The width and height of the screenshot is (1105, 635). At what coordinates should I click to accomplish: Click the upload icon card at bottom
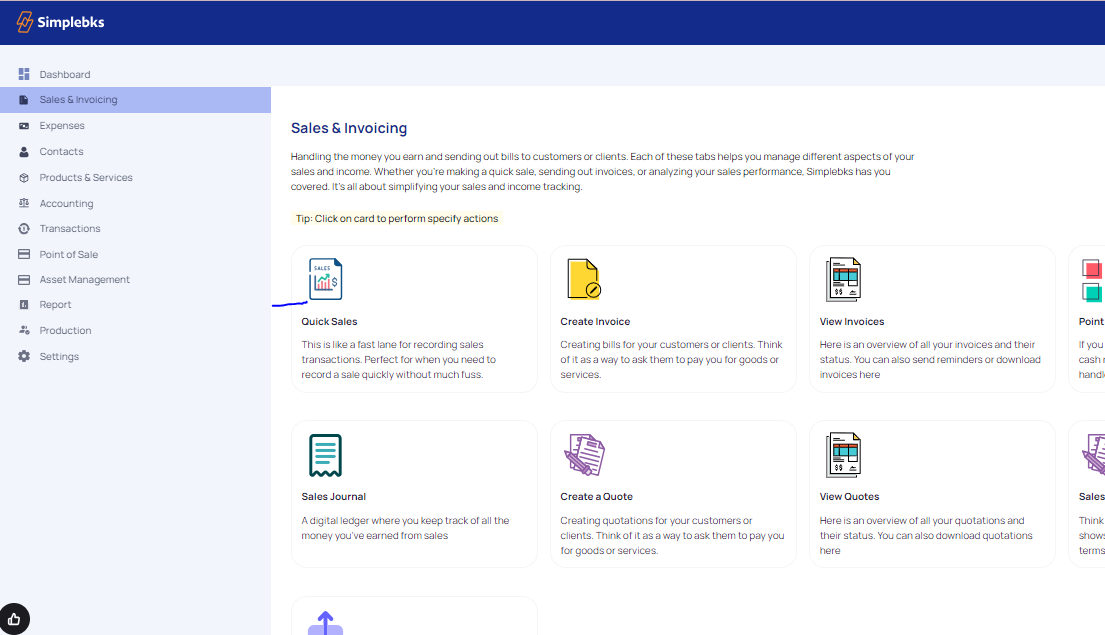pyautogui.click(x=325, y=623)
